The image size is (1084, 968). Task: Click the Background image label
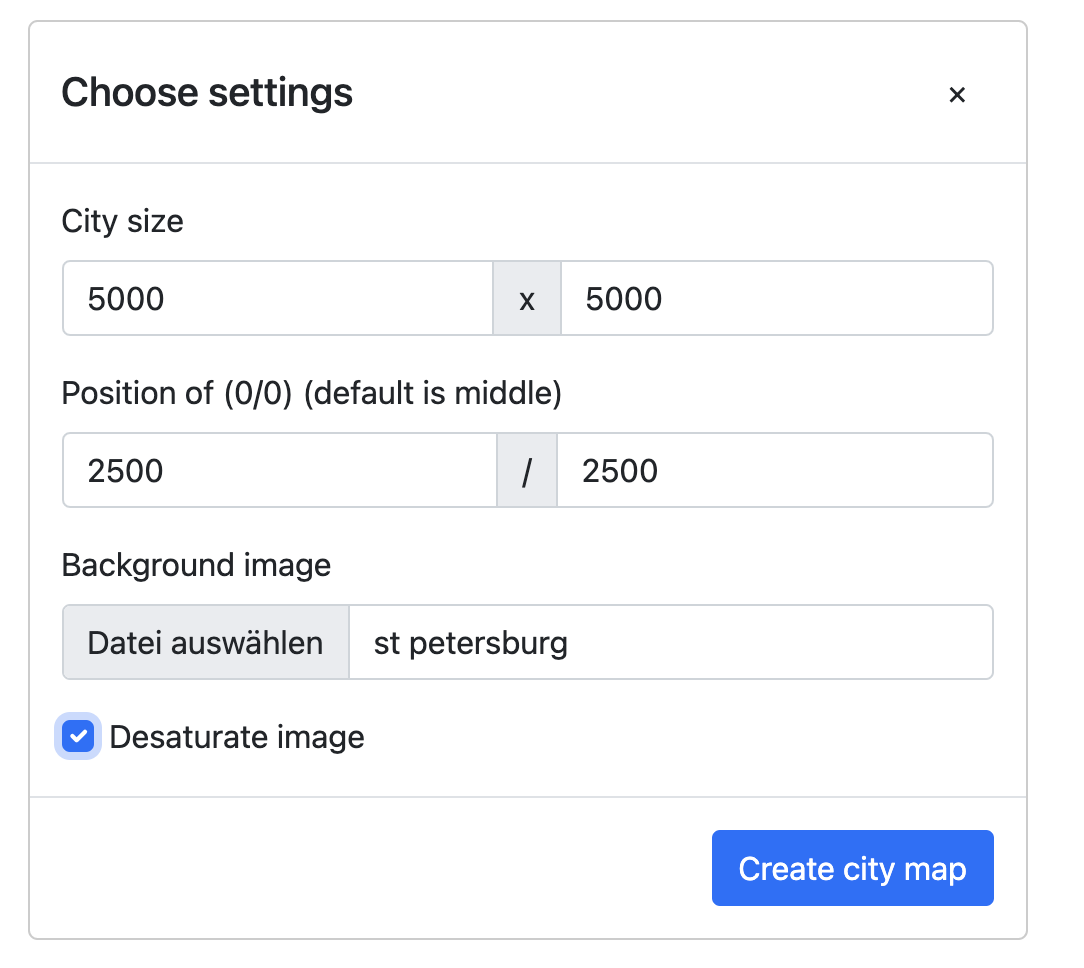[196, 565]
